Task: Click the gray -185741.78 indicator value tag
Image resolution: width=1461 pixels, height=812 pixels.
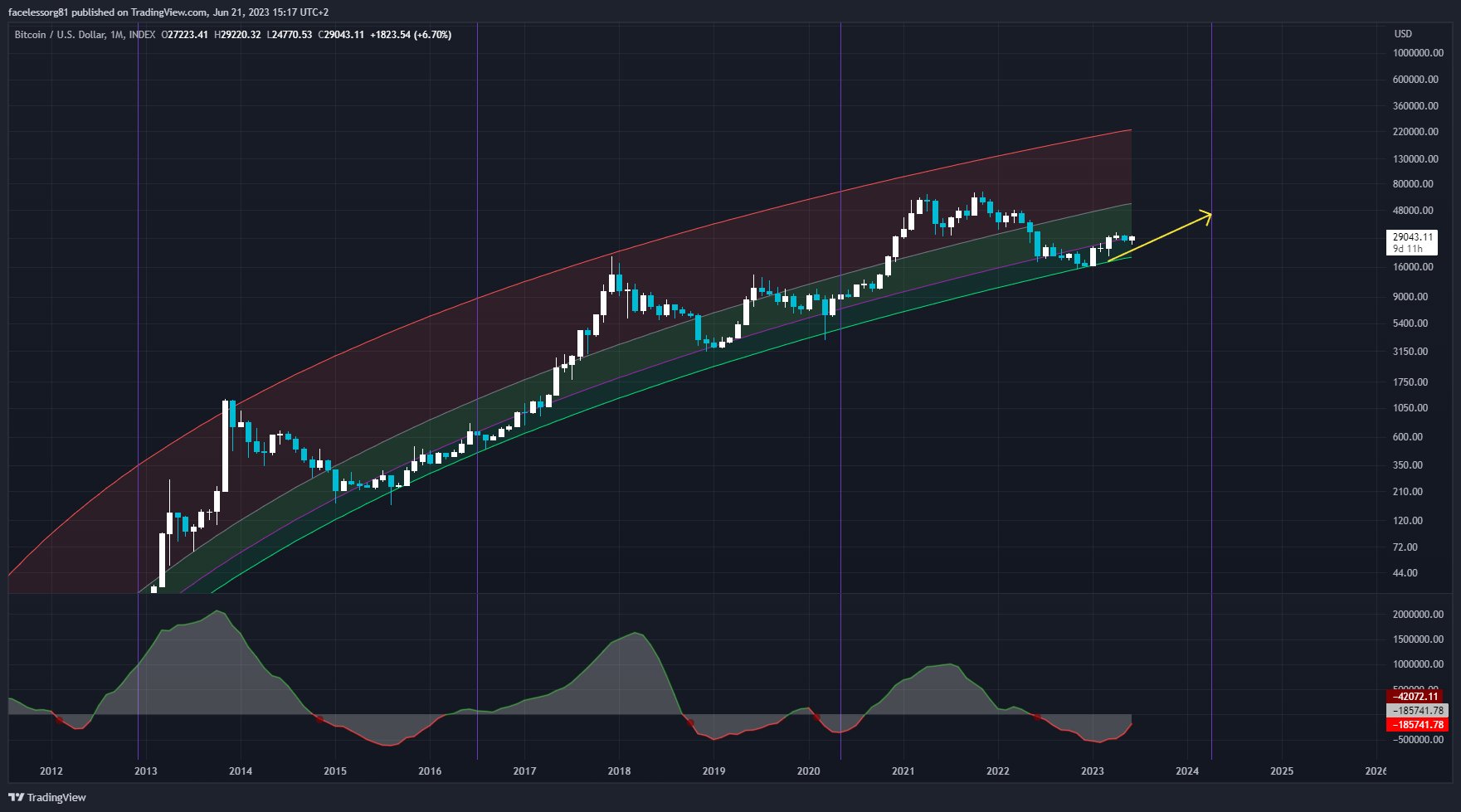Action: click(x=1417, y=711)
